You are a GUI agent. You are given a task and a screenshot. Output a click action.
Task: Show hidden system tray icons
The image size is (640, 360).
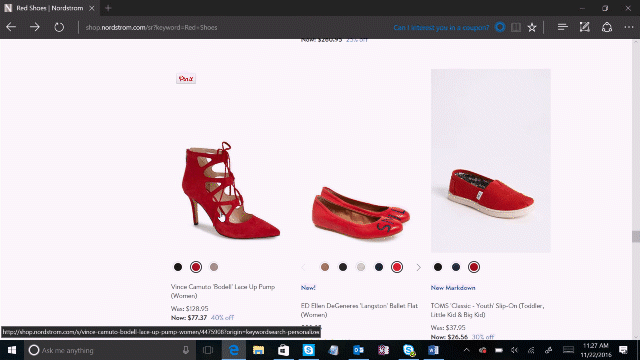coord(467,350)
